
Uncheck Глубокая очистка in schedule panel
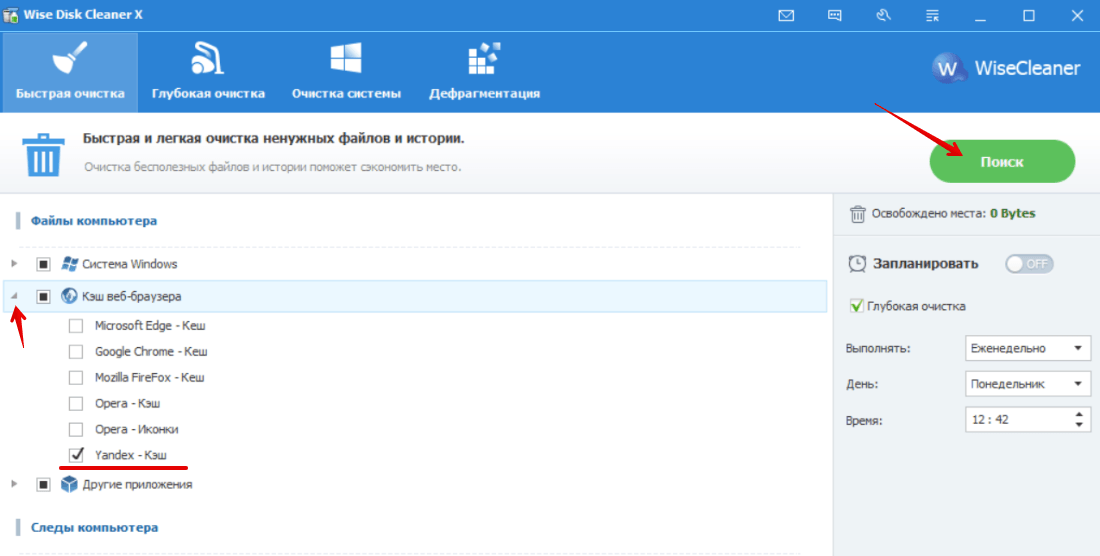coord(857,306)
